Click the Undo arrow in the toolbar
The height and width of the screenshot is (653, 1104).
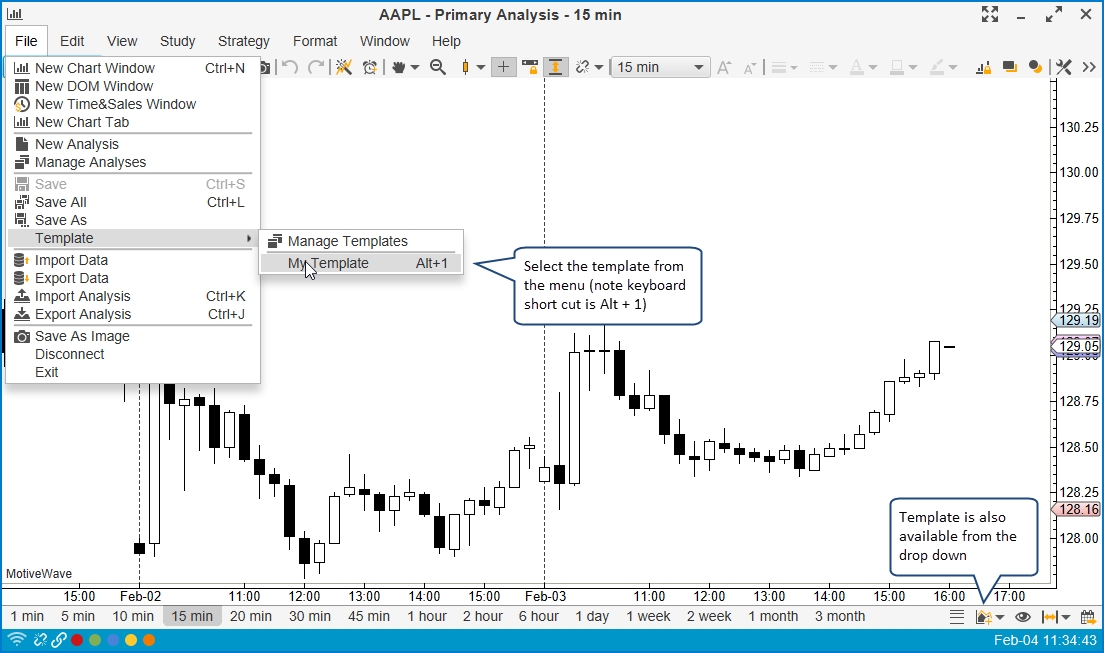(289, 67)
